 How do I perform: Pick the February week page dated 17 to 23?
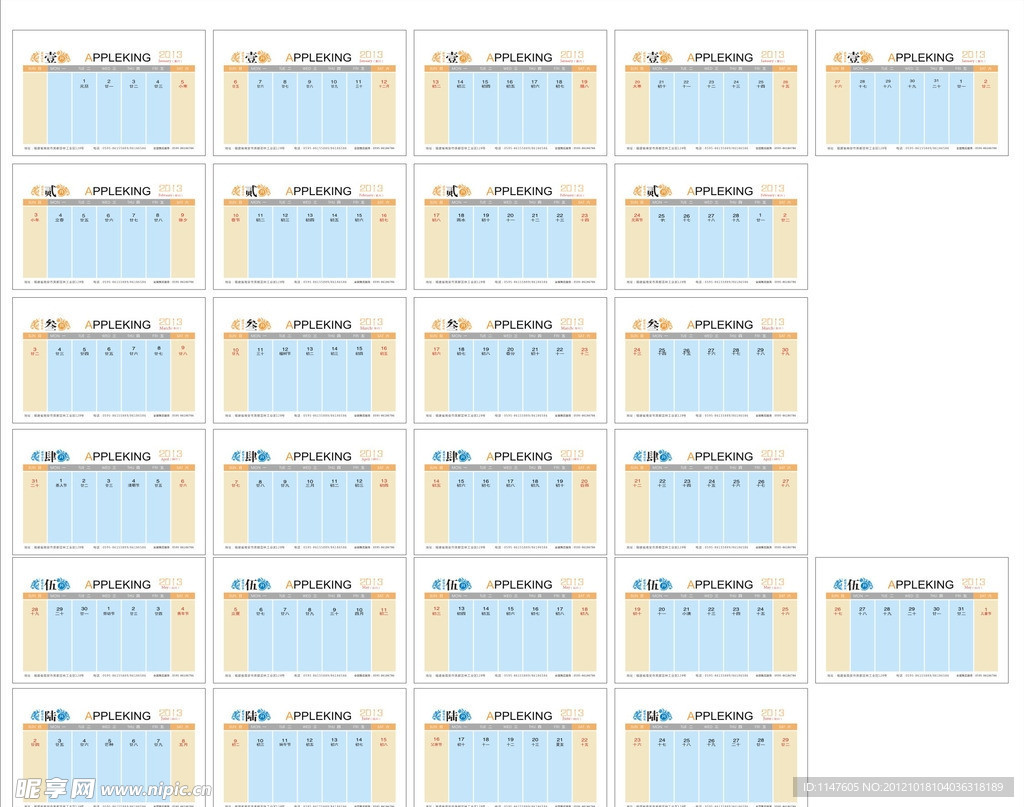point(510,227)
